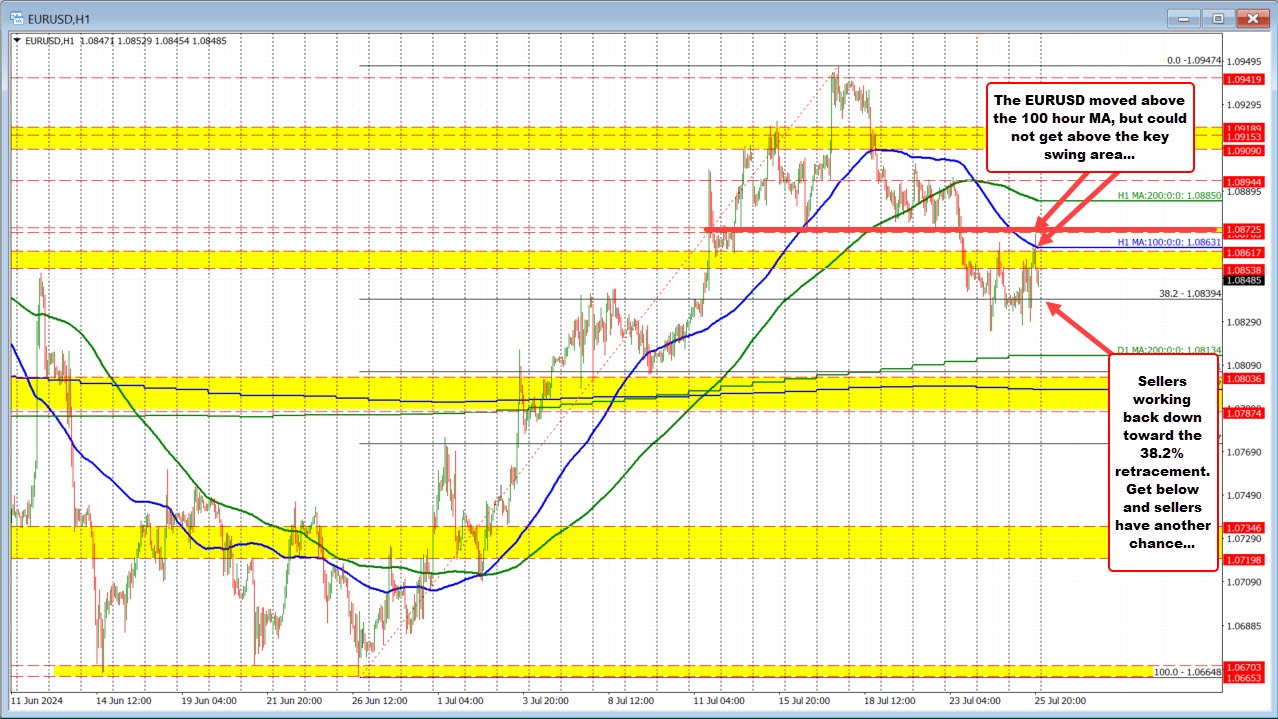
Task: Click the '26 Jun 12:00' time axis label
Action: [x=380, y=701]
